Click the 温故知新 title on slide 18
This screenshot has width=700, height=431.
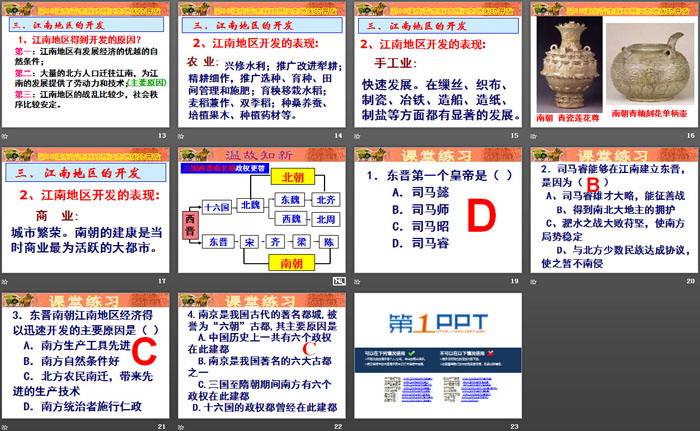(262, 155)
